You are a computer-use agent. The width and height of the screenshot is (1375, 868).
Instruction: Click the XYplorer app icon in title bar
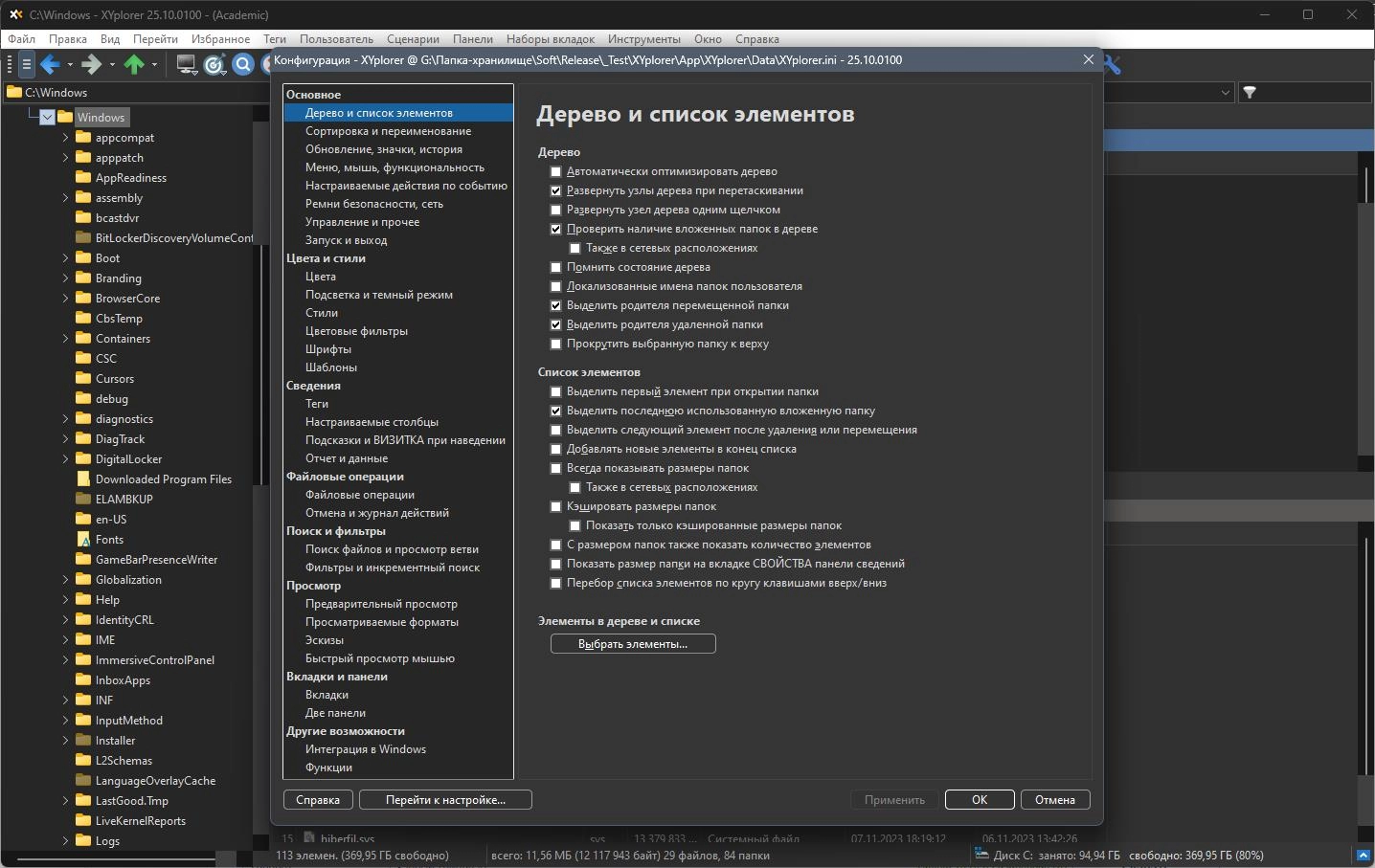click(x=15, y=14)
